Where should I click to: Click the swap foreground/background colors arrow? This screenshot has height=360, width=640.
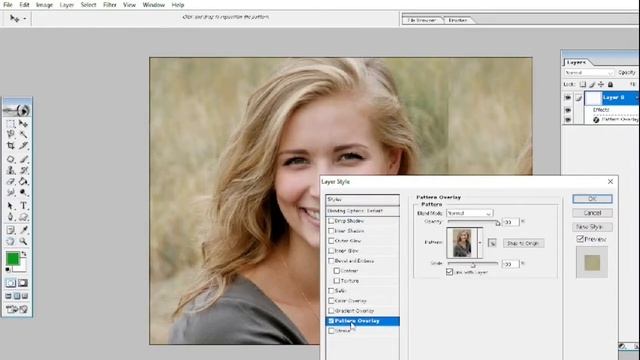(24, 254)
